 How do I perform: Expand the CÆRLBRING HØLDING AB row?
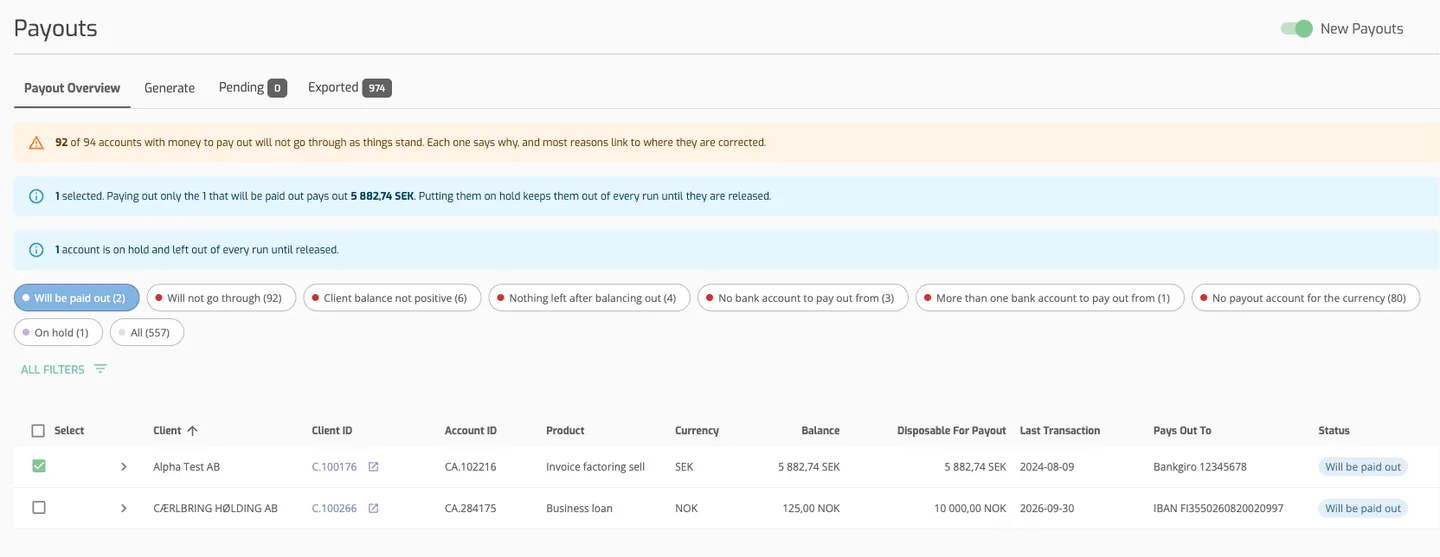pyautogui.click(x=124, y=508)
